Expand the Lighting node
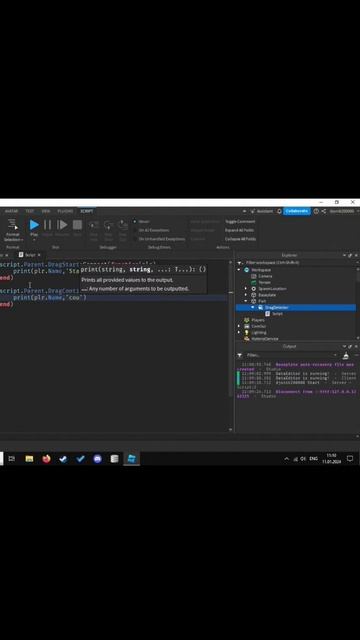 pyautogui.click(x=239, y=332)
